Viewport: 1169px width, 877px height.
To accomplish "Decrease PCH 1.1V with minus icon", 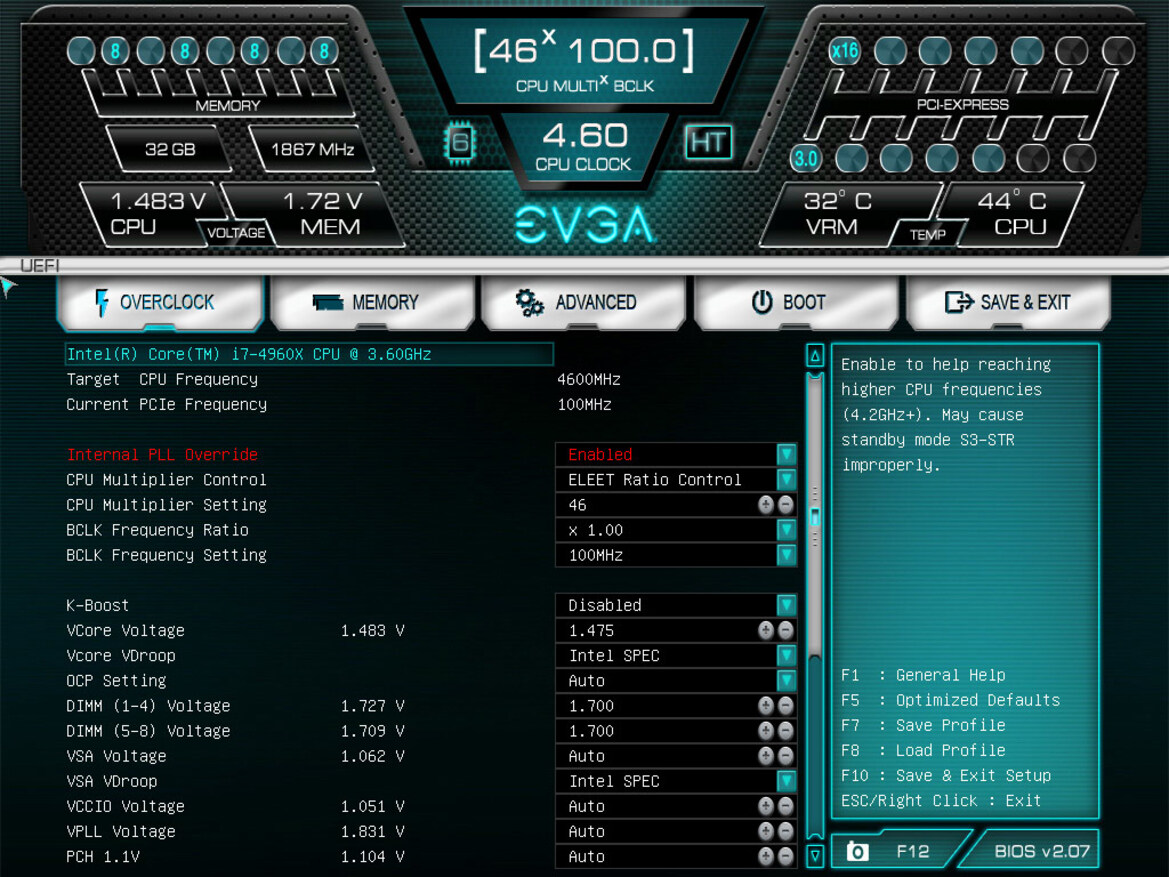I will pyautogui.click(x=785, y=856).
